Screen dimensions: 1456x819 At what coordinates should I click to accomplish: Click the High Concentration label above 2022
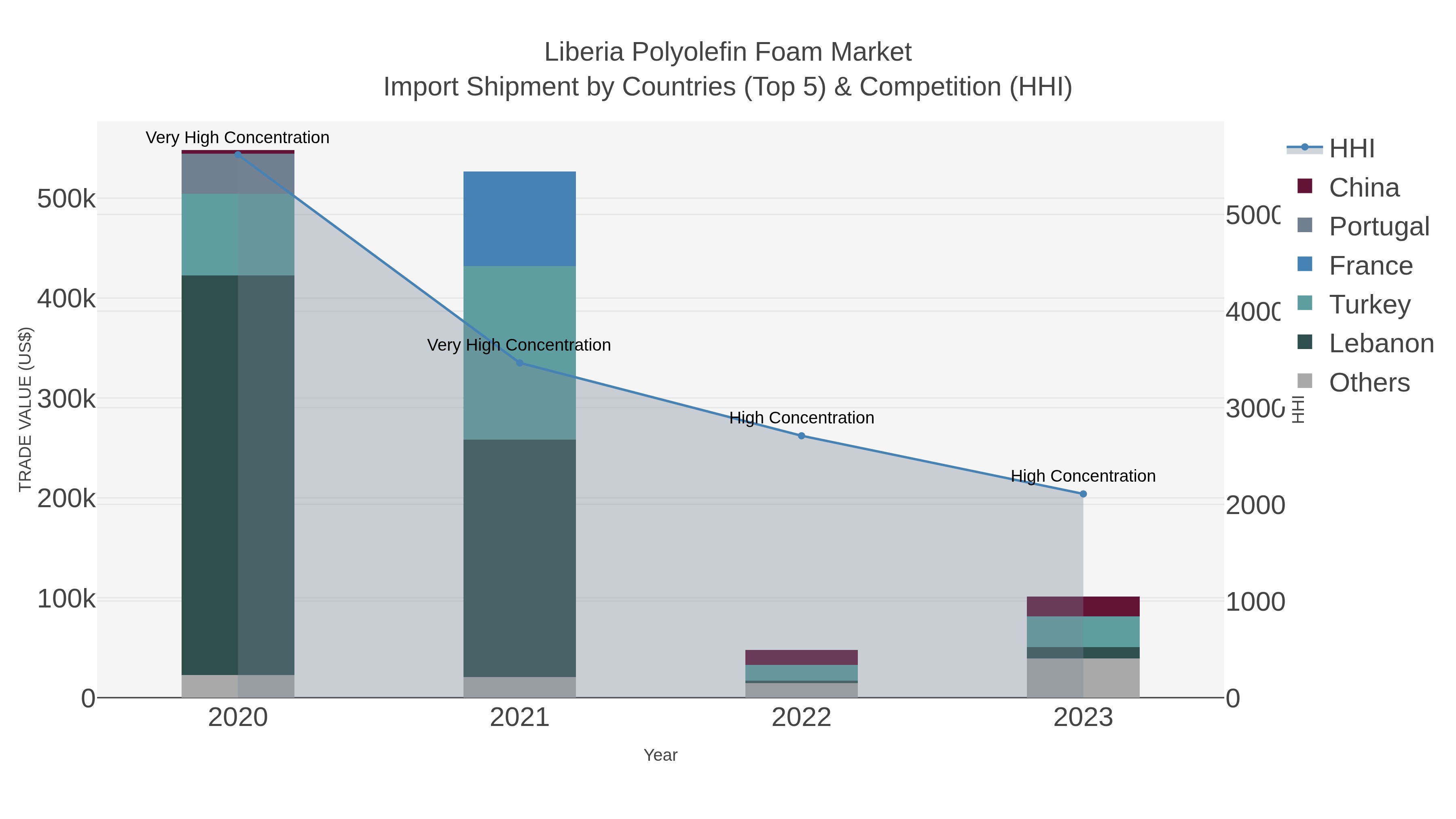click(802, 418)
